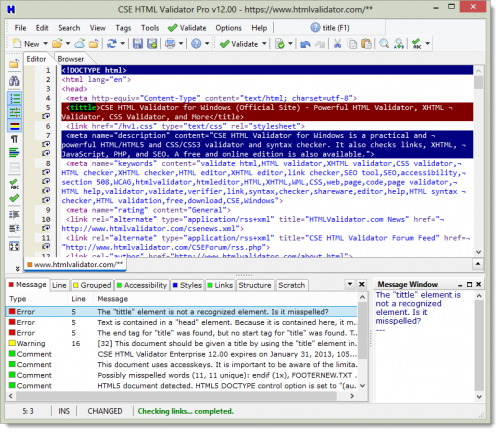
Task: Select error 'Text is contained in a head element'
Action: (x=182, y=322)
